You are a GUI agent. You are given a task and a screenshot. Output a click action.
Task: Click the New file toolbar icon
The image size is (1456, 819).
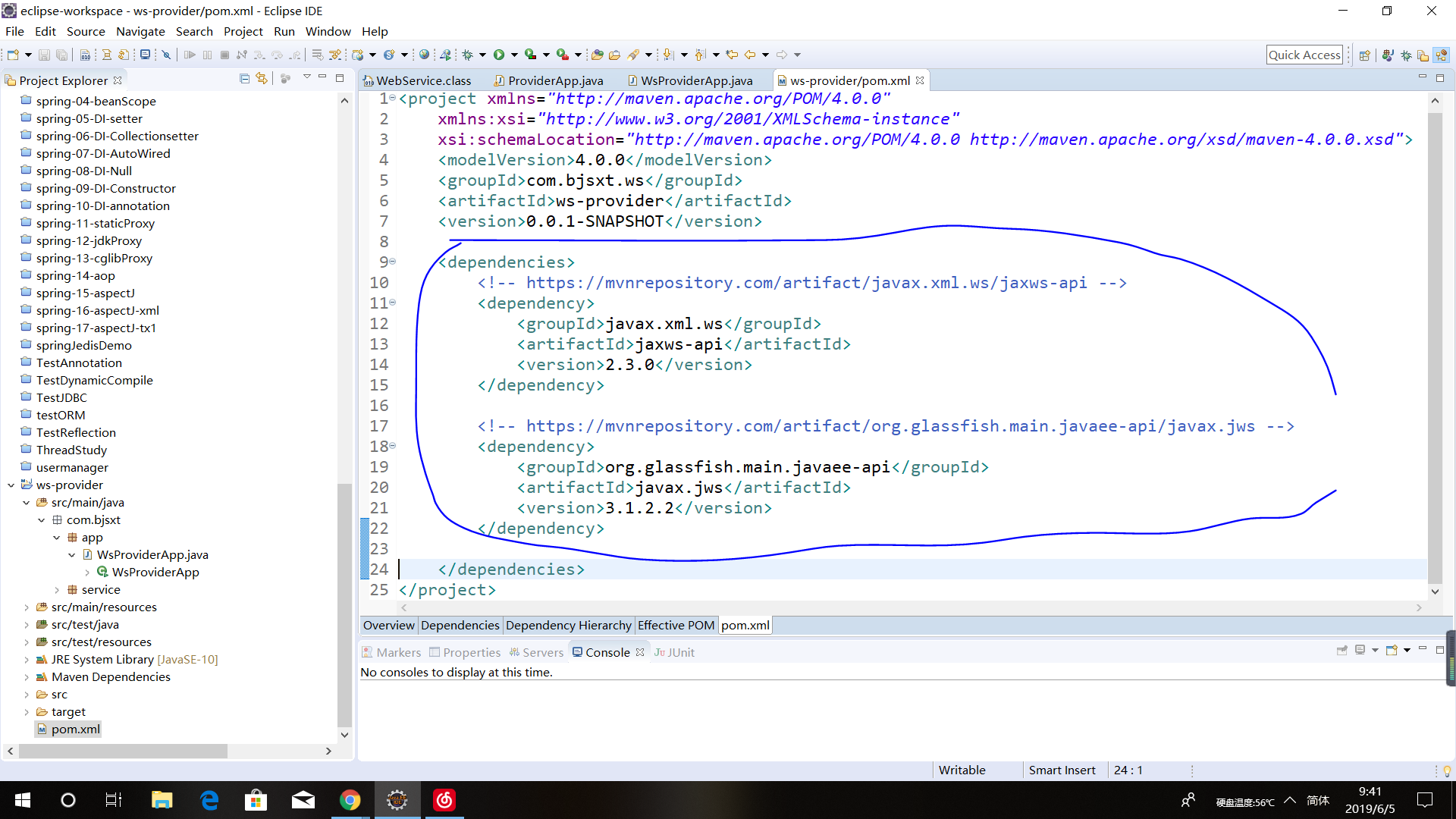(x=13, y=55)
